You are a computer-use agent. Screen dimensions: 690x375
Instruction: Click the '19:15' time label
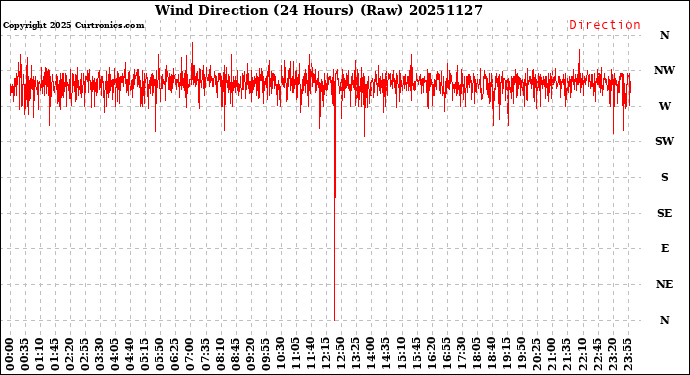click(506, 355)
